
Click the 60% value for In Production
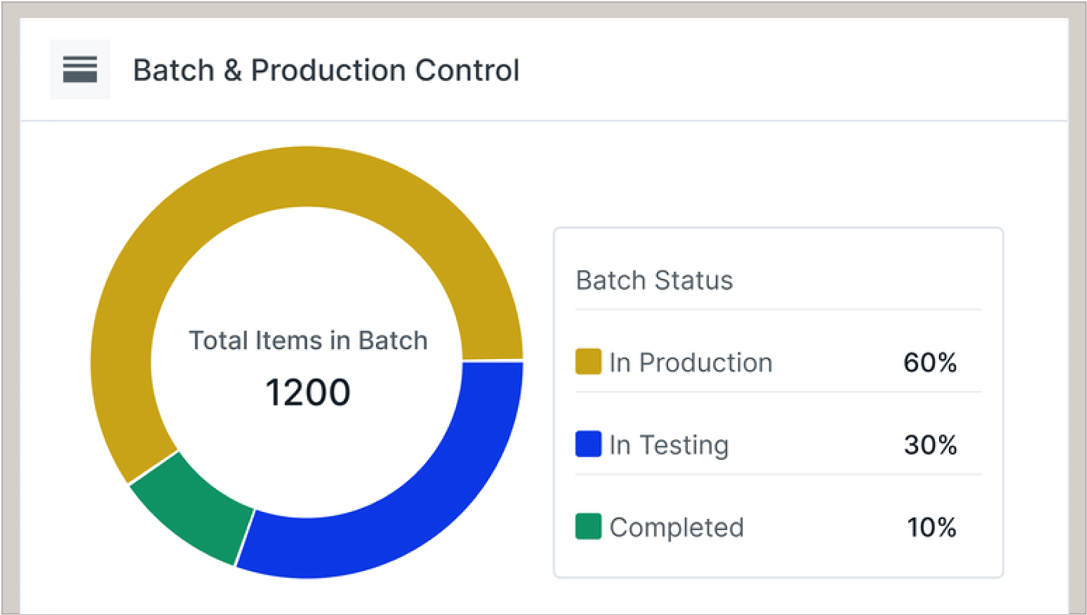[930, 363]
